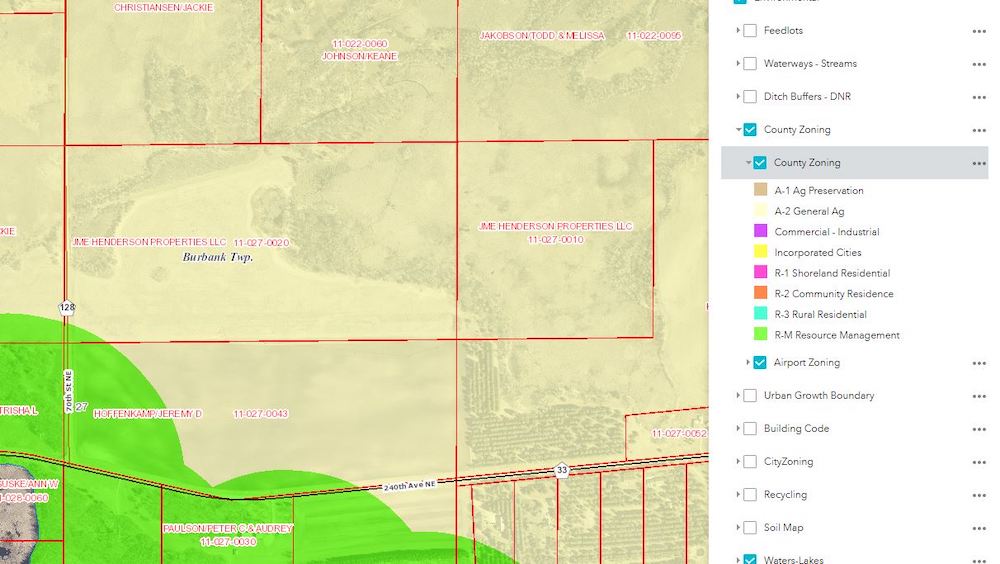Select the highlighted County Zoning sublayer row

807,163
